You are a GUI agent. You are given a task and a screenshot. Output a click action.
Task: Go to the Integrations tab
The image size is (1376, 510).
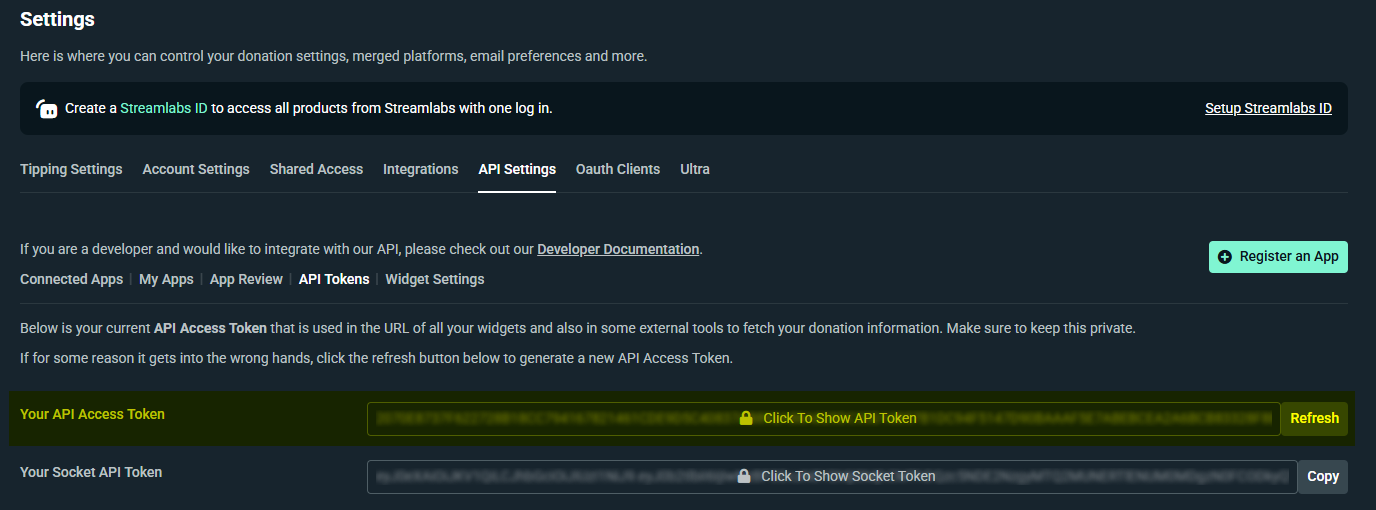[x=420, y=170]
